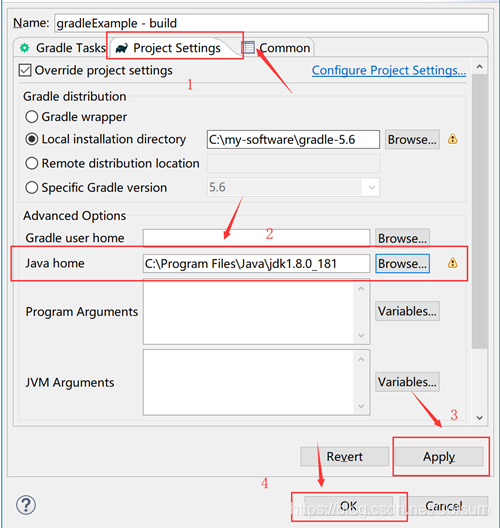Screen dimensions: 500x528
Task: Click inside the JVM Arguments text area
Action: pos(248,383)
